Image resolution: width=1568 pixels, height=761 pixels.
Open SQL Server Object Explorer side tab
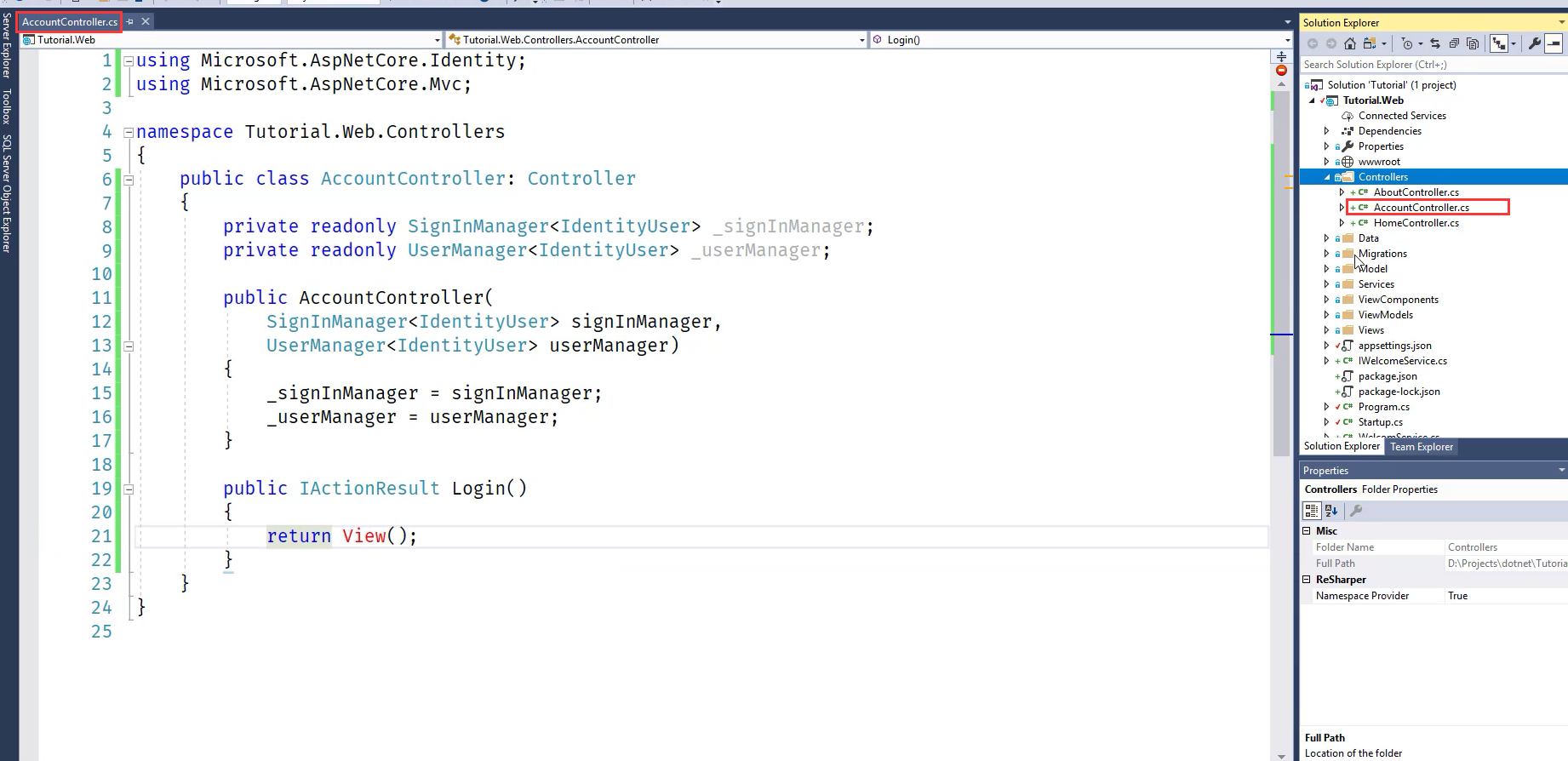click(x=7, y=193)
